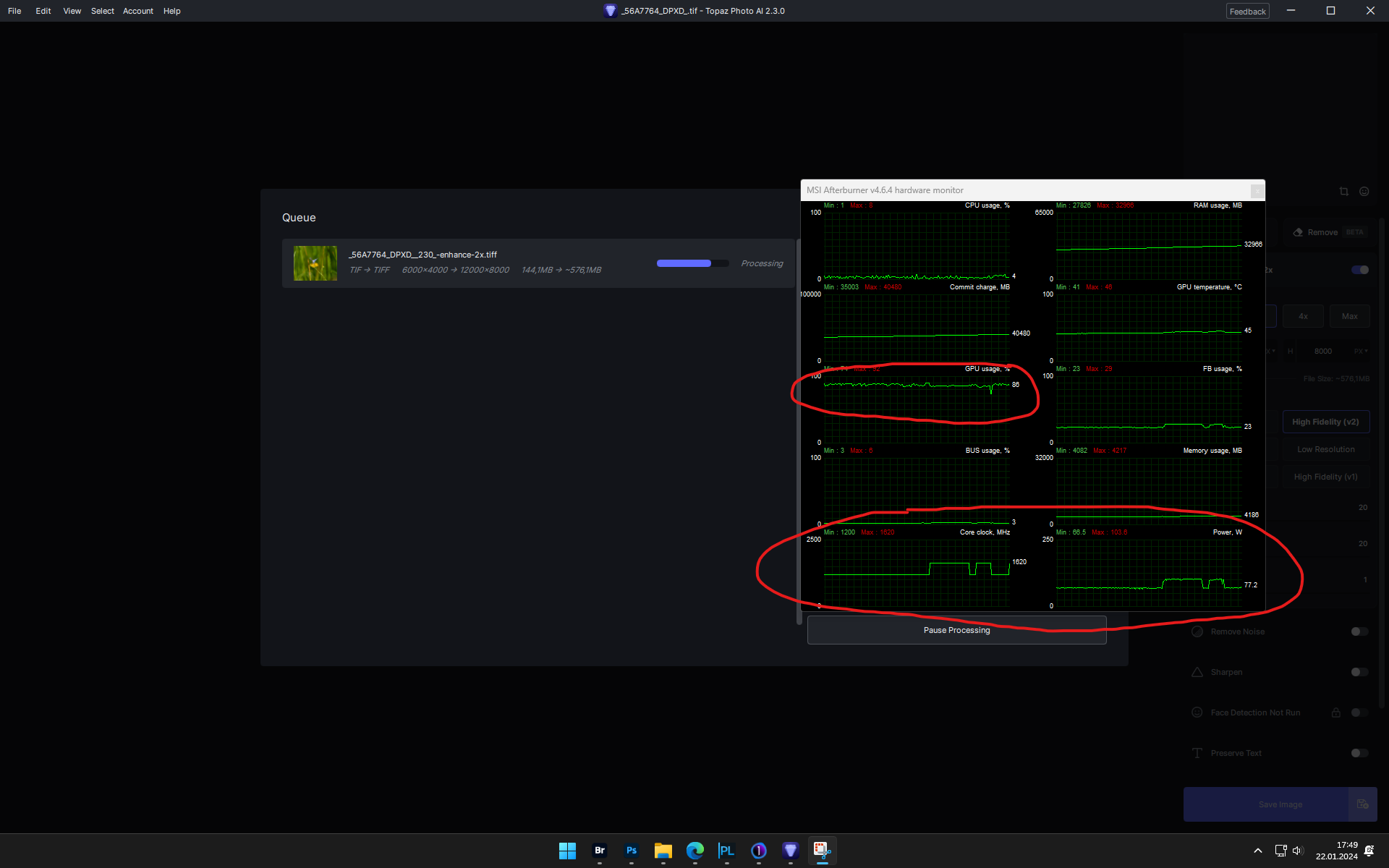Click the Topaz Photo AI taskbar icon
This screenshot has width=1389, height=868.
(x=790, y=851)
